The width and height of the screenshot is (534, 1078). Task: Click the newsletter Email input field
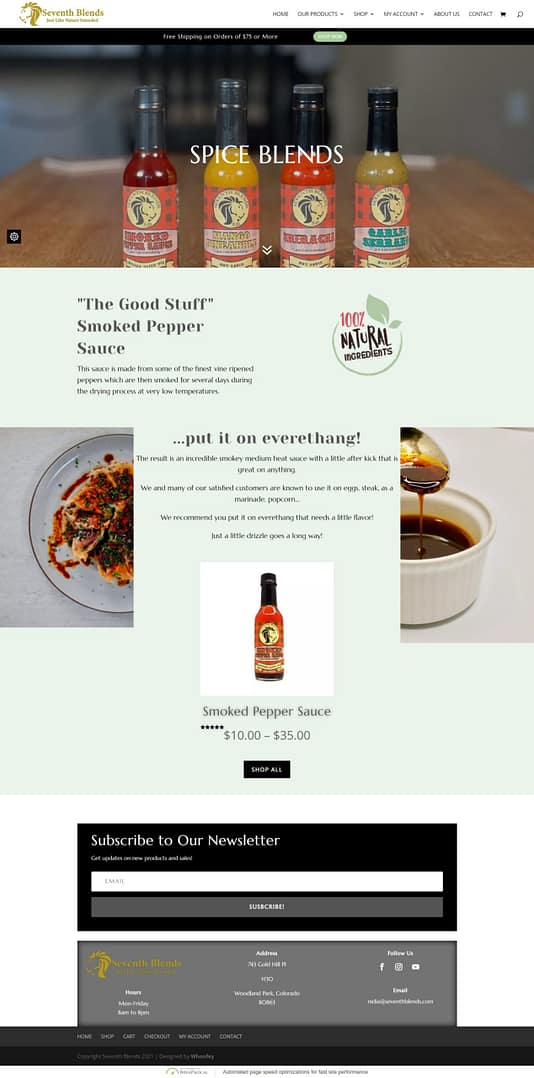click(267, 881)
